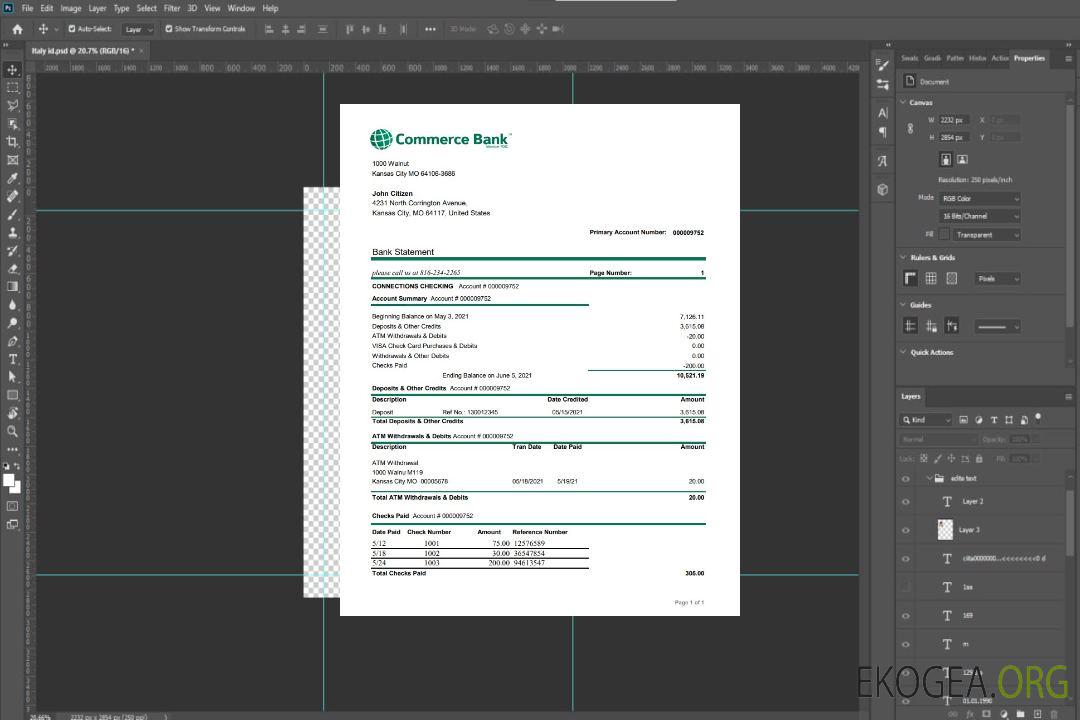
Task: Open the 16 Bits/Channel dropdown
Action: tap(979, 216)
